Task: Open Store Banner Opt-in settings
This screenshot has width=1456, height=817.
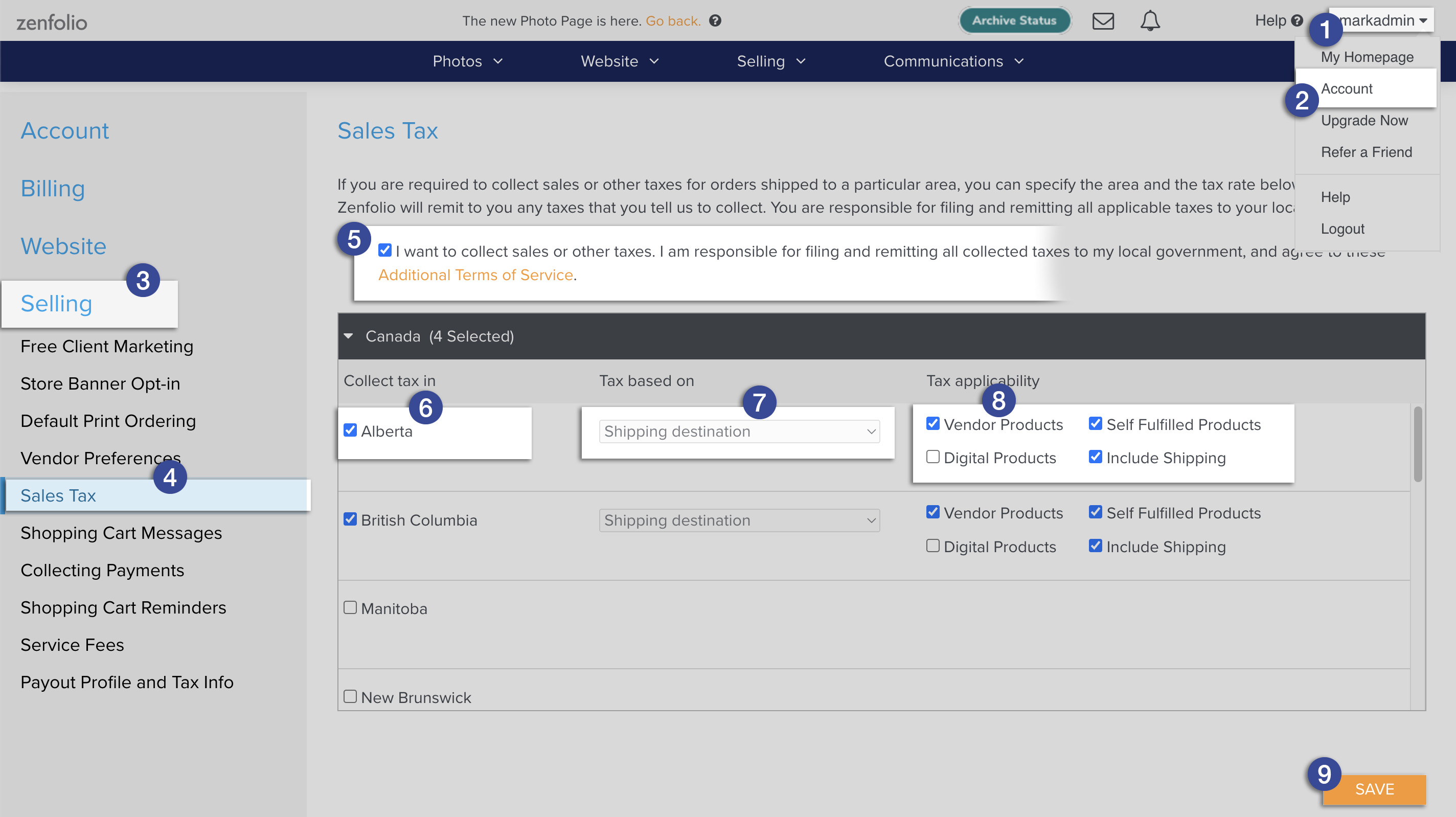Action: (100, 383)
